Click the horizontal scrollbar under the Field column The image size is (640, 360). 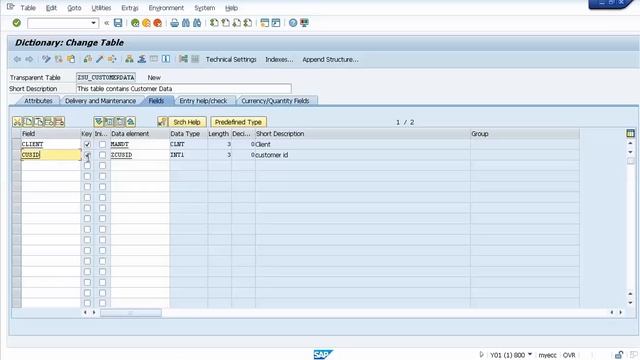pyautogui.click(x=131, y=313)
